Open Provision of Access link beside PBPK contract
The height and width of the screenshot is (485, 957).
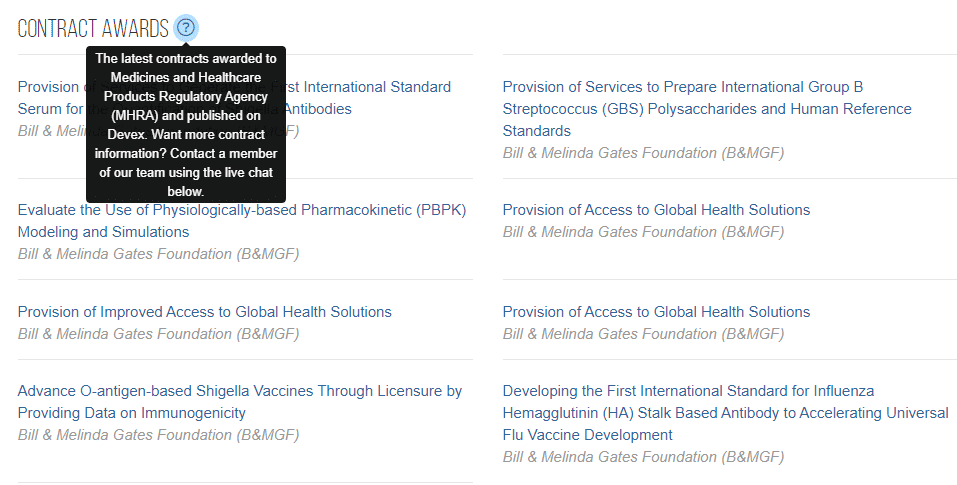coord(656,210)
